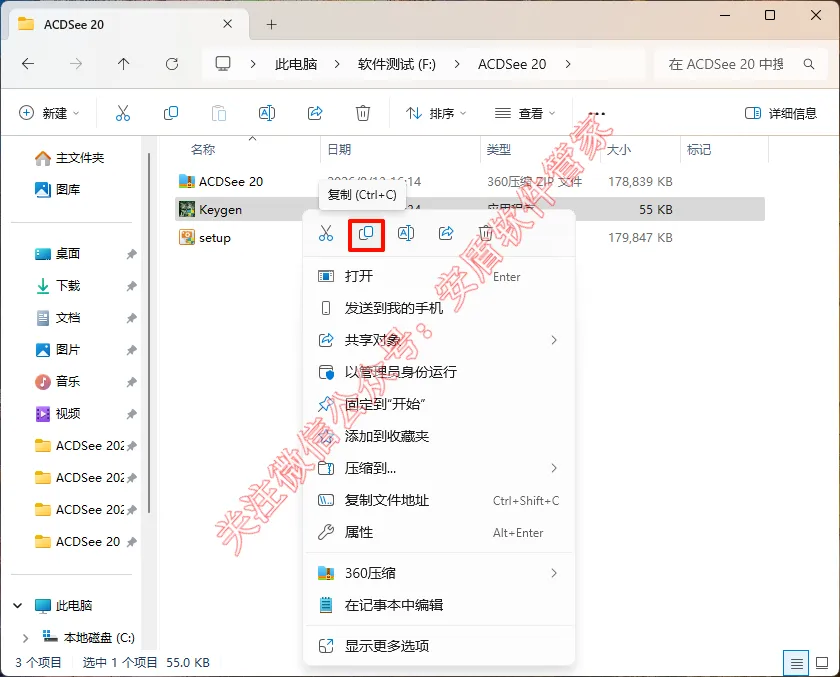Open the New dropdown menu
840x677 pixels.
pyautogui.click(x=49, y=113)
